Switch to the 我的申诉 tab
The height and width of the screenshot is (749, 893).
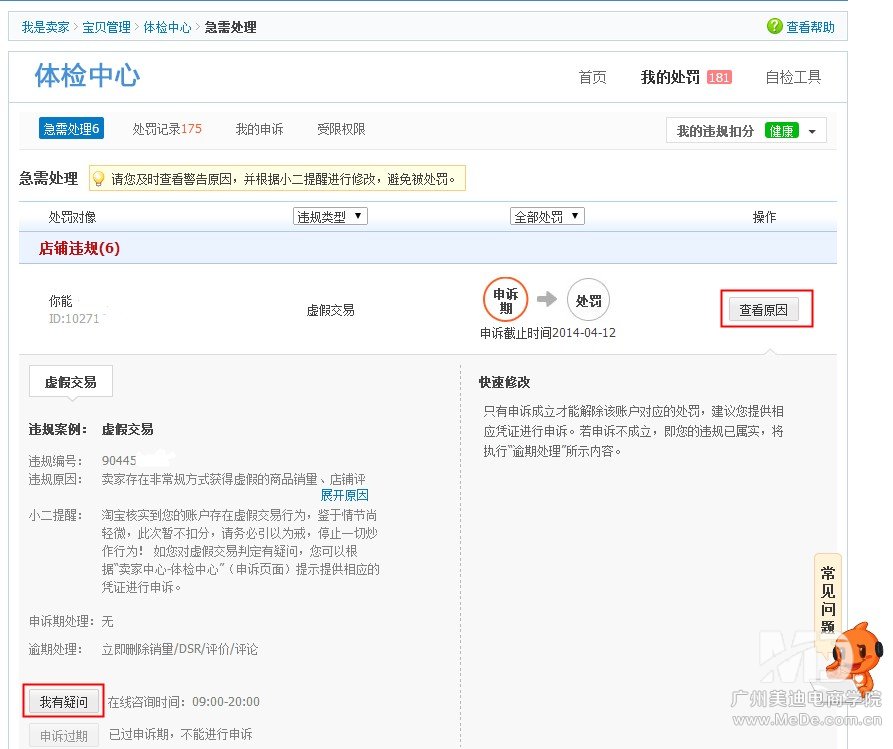259,129
